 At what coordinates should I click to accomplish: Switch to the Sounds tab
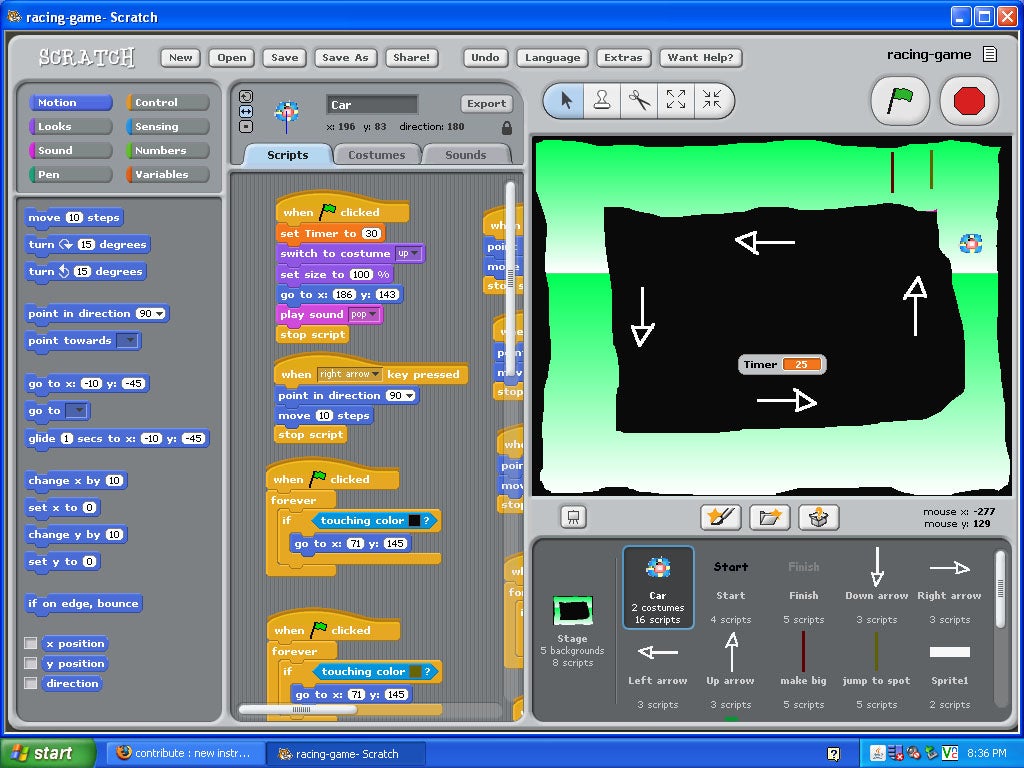click(x=466, y=154)
